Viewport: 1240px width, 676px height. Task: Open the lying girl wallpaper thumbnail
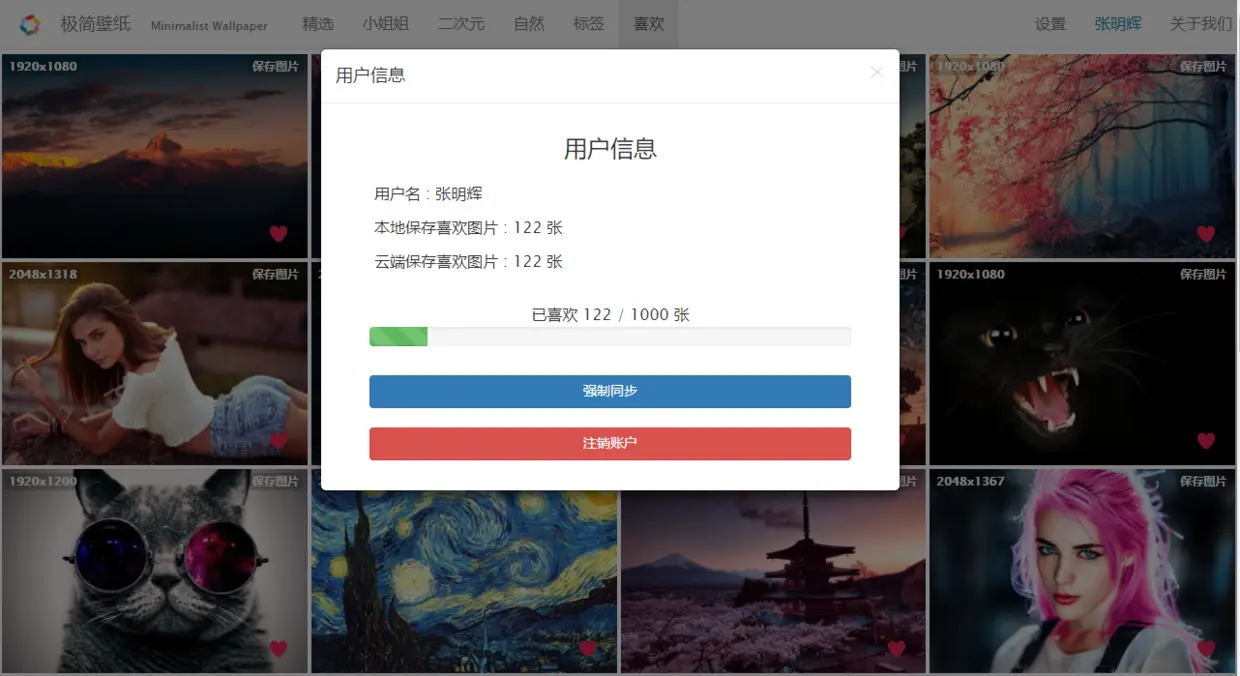(155, 364)
